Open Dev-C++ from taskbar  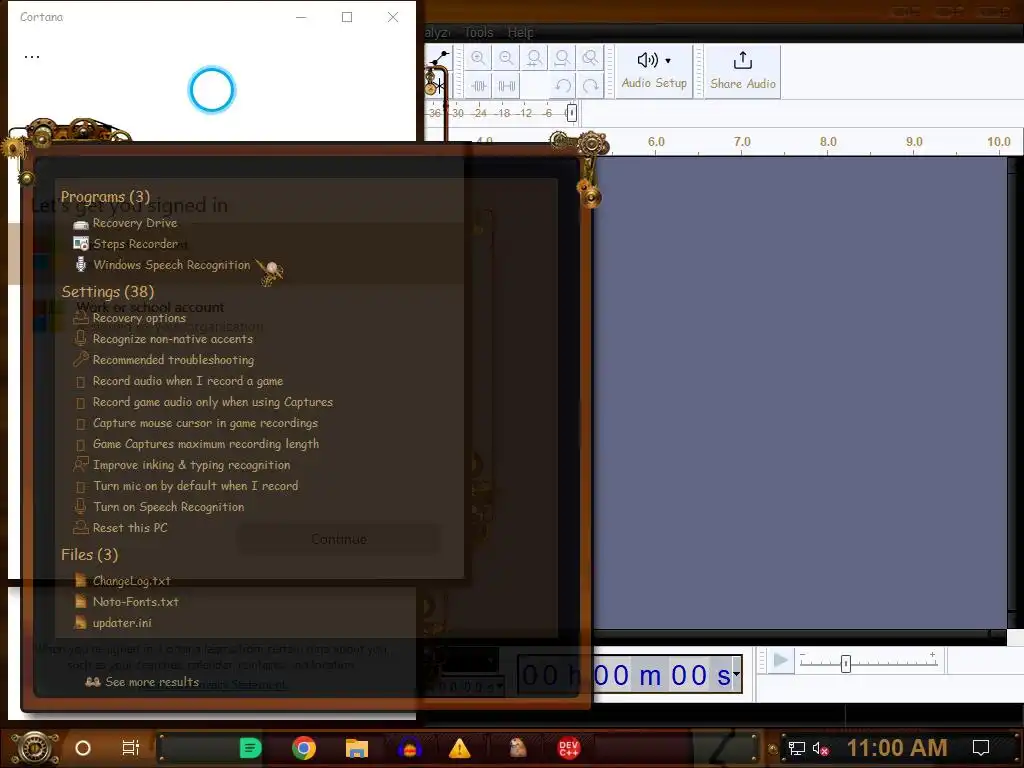pos(569,748)
